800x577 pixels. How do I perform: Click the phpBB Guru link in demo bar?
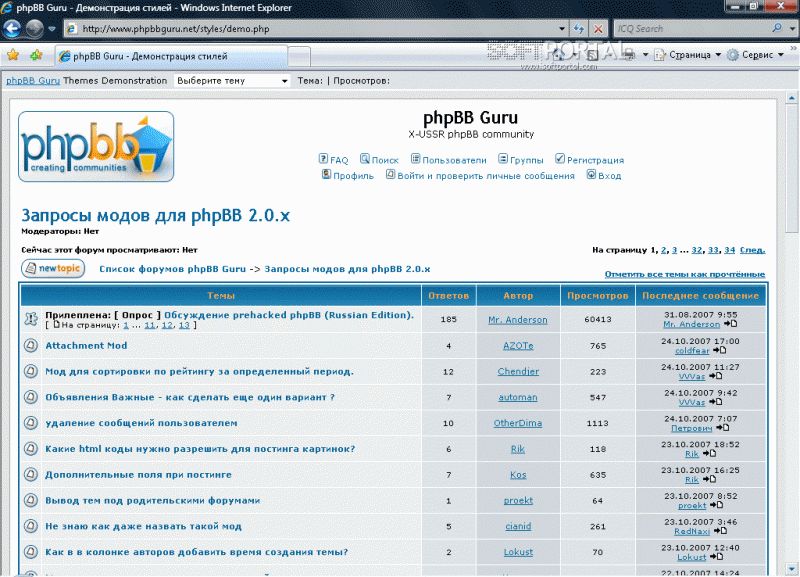click(33, 81)
